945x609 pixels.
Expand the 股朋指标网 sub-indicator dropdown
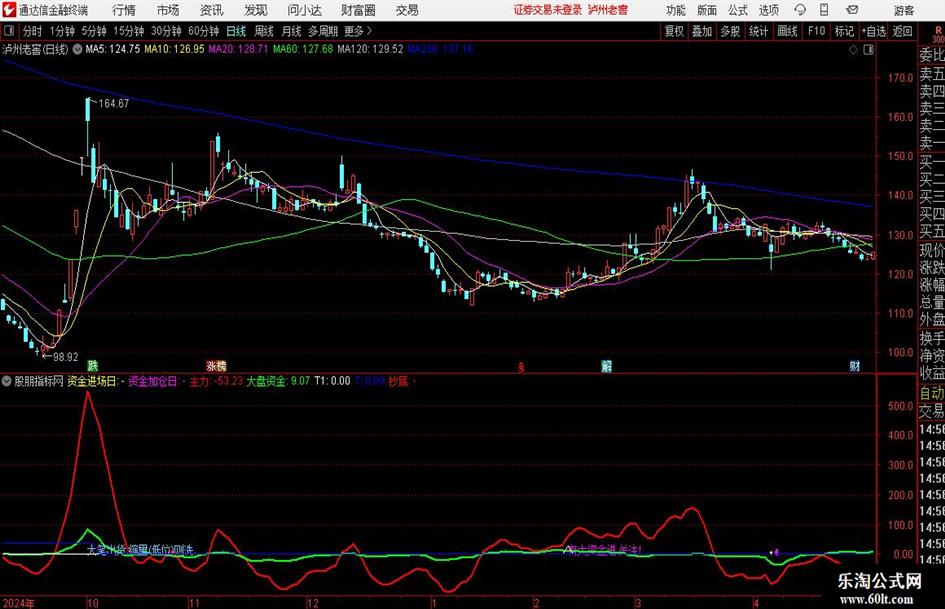pyautogui.click(x=7, y=381)
